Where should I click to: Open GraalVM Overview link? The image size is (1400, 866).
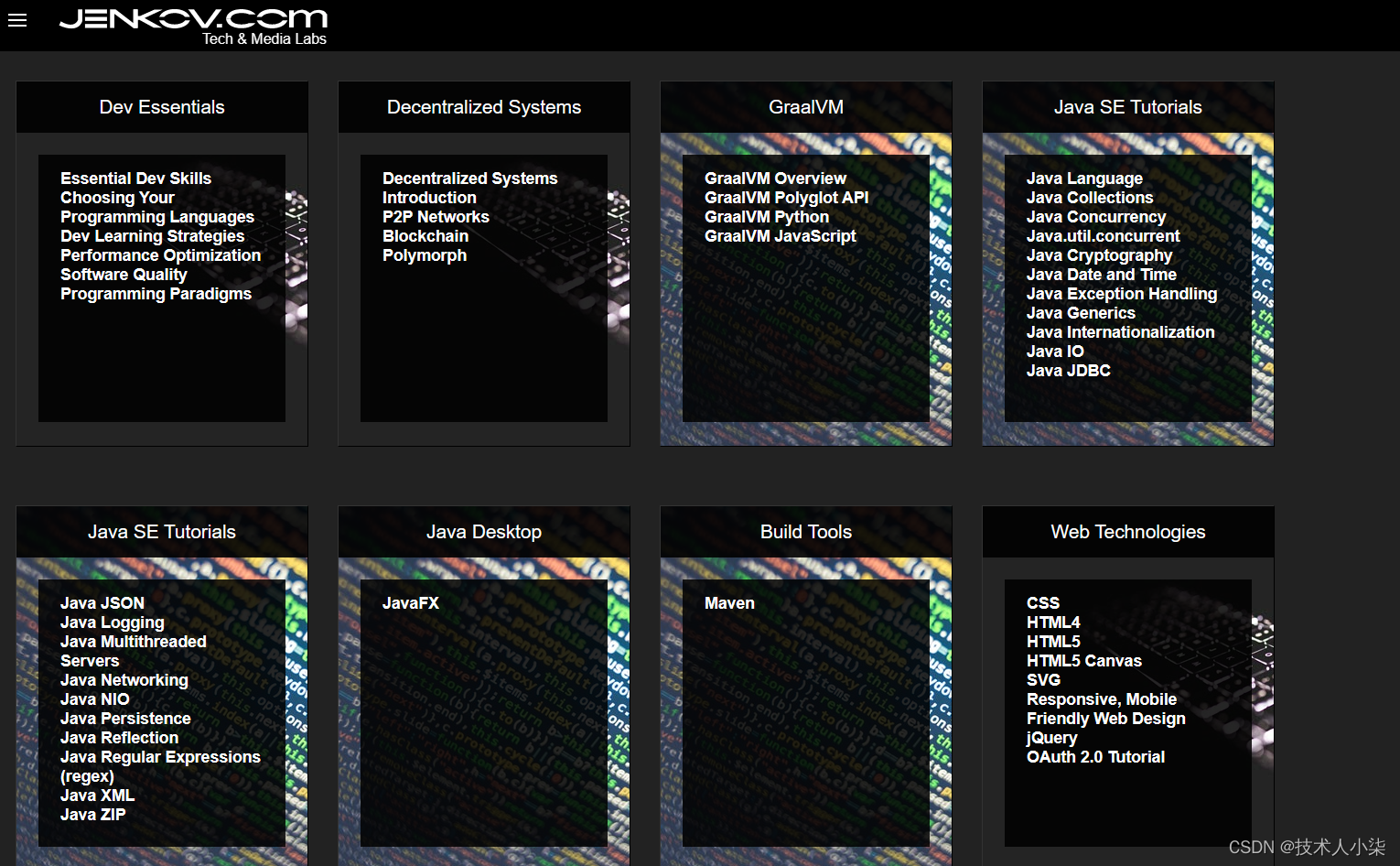tap(775, 179)
